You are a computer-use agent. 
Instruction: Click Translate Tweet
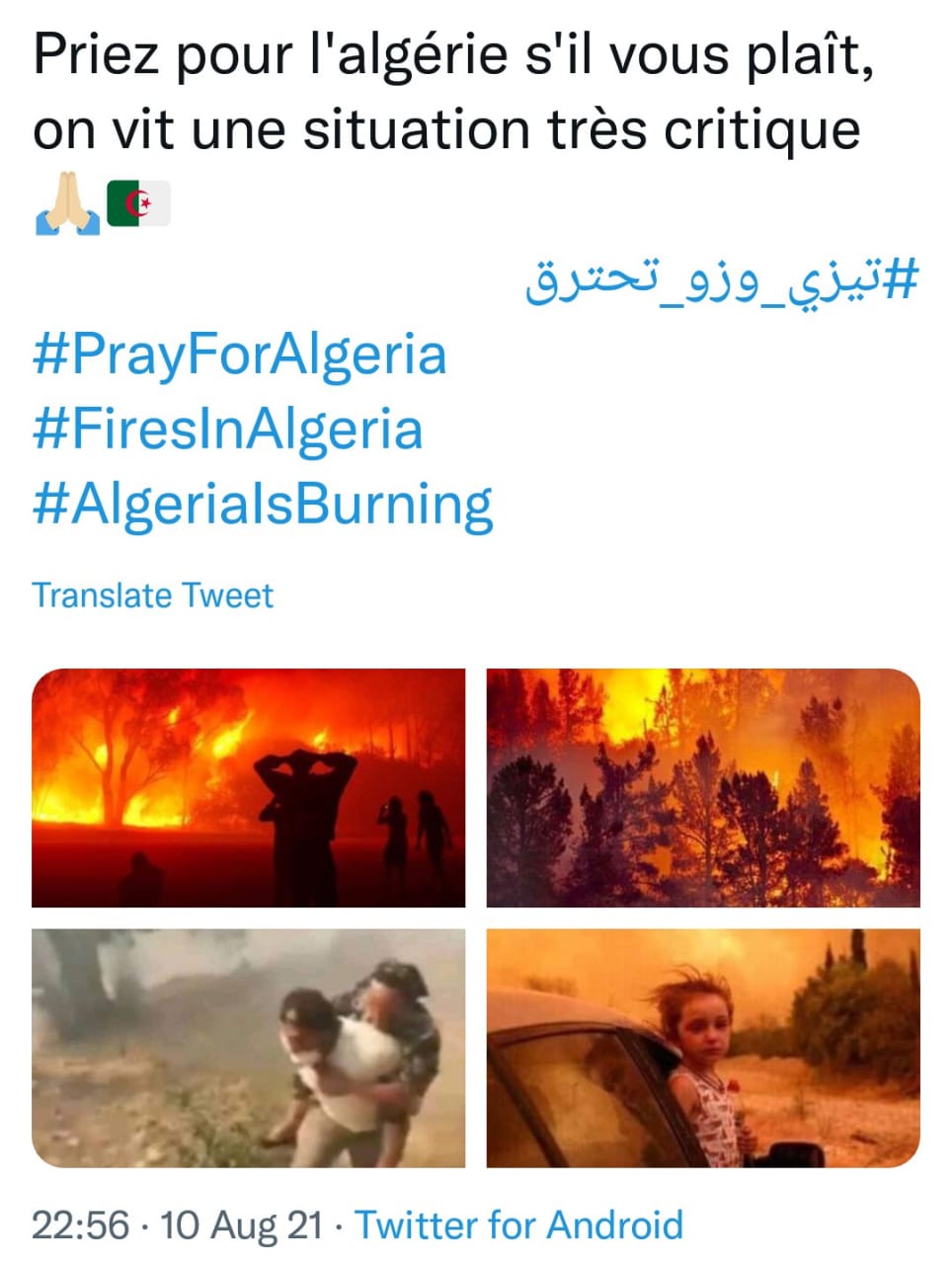click(153, 595)
